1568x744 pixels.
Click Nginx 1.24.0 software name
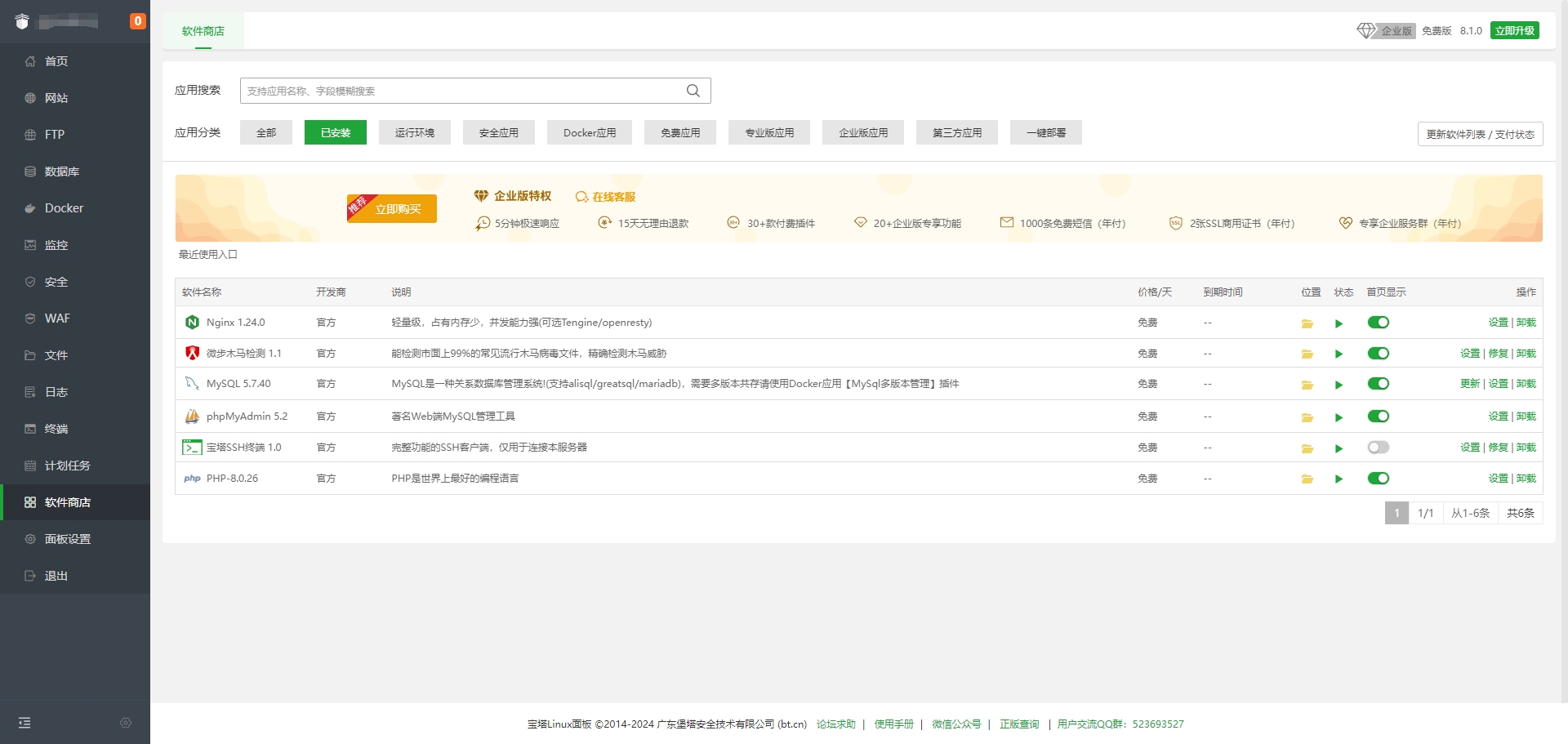[x=236, y=323]
